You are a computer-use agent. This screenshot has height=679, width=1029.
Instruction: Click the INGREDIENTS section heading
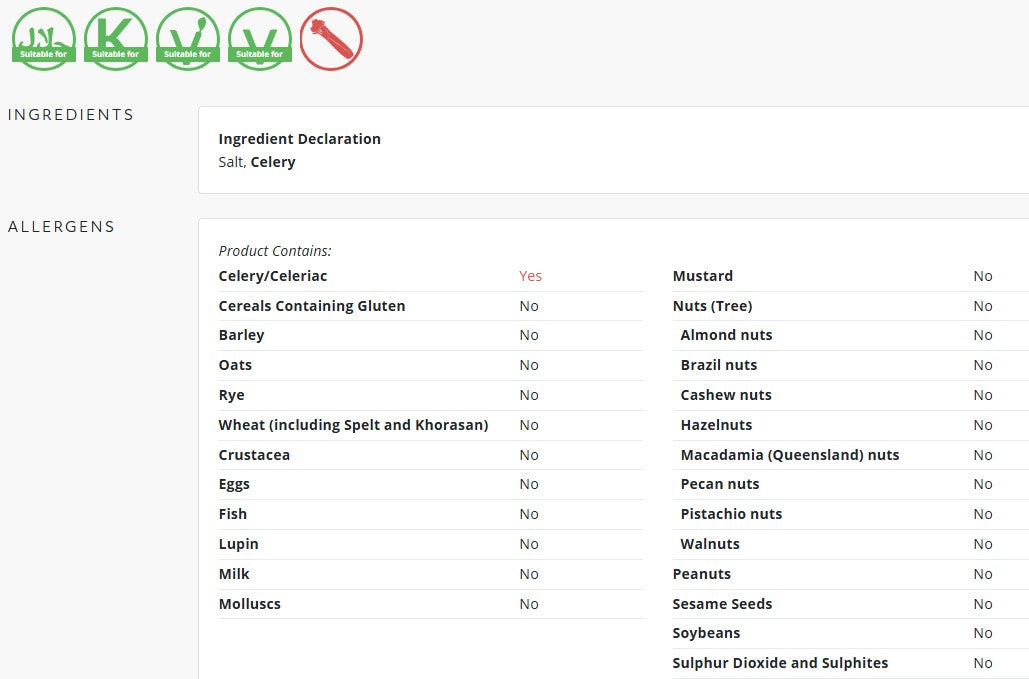(x=71, y=115)
